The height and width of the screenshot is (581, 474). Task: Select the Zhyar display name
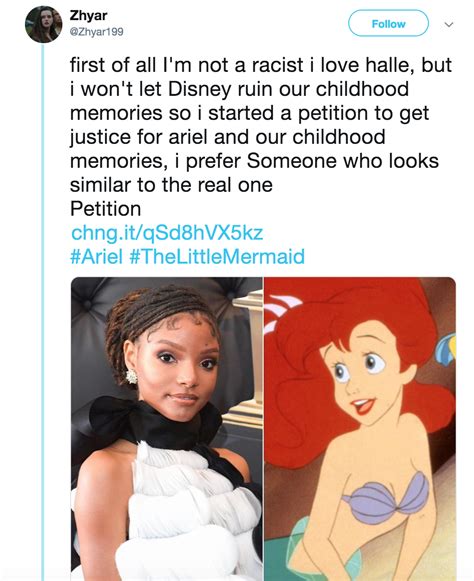click(89, 16)
